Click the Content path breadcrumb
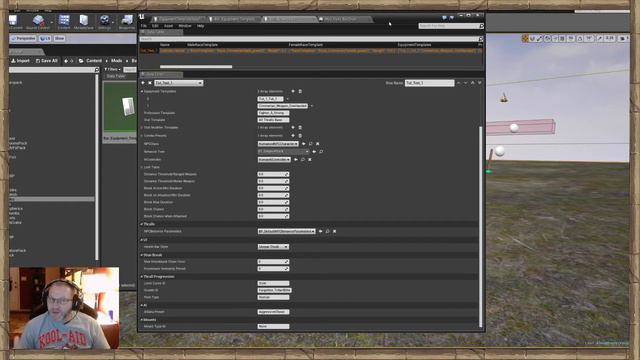This screenshot has width=640, height=360. point(93,61)
